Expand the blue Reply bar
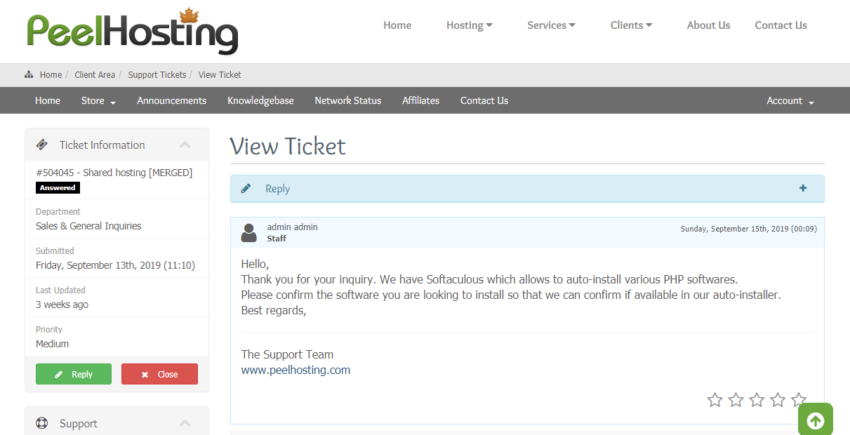Screen dimensions: 850x435 [527, 189]
